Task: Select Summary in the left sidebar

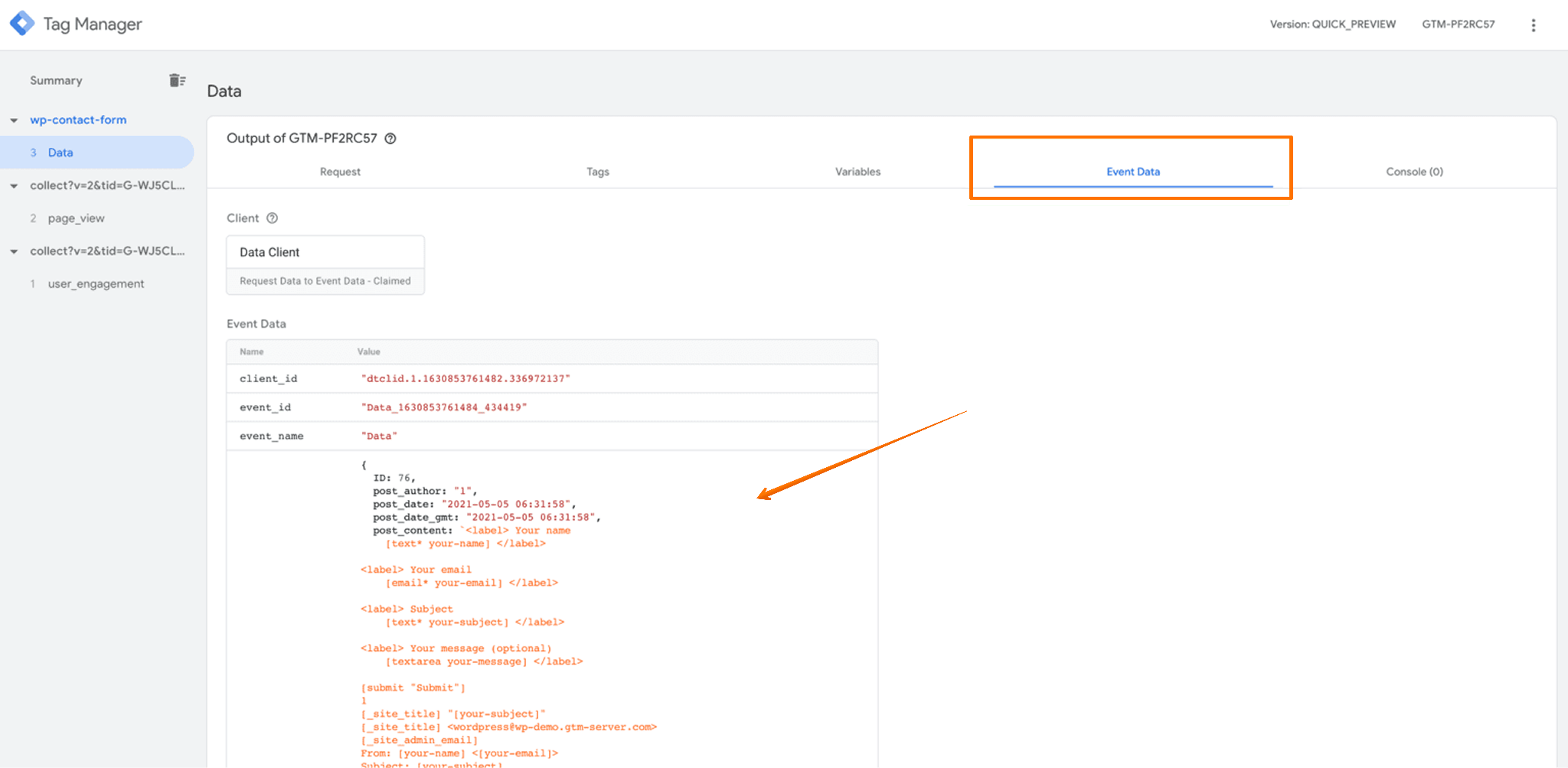Action: point(56,80)
